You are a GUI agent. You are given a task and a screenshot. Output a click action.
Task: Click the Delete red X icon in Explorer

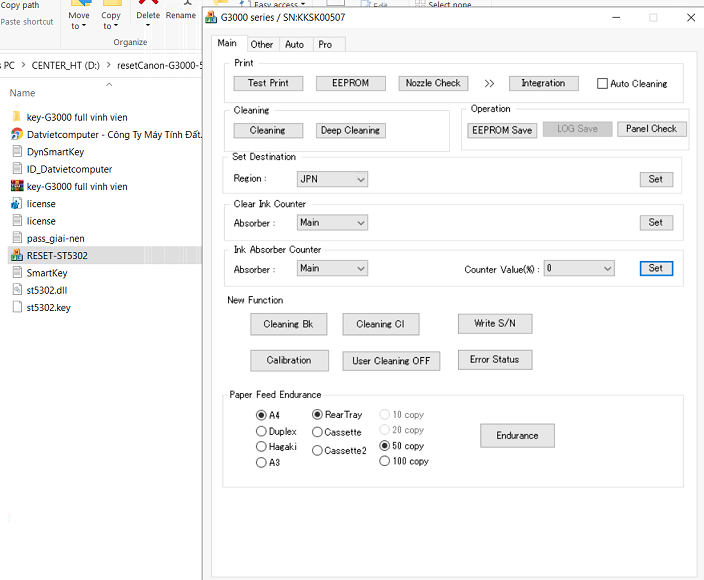(148, 2)
